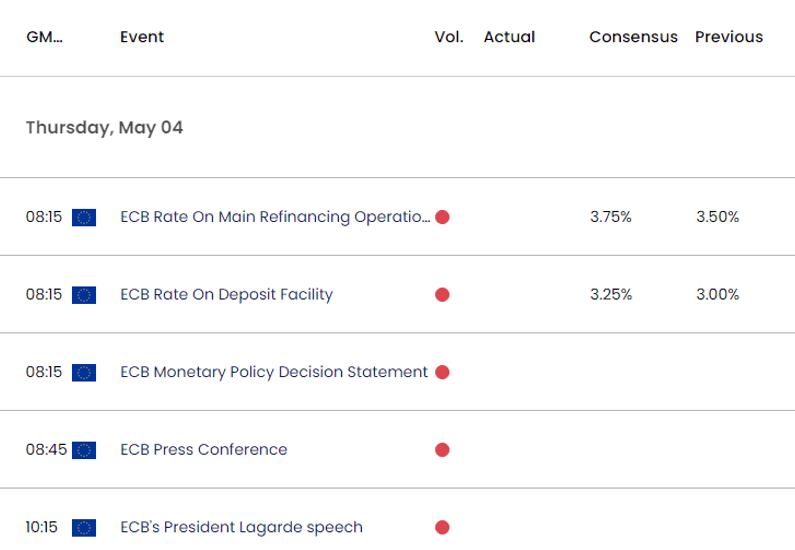Click red volatility dot for Deposit Facility
The image size is (795, 550).
442,295
